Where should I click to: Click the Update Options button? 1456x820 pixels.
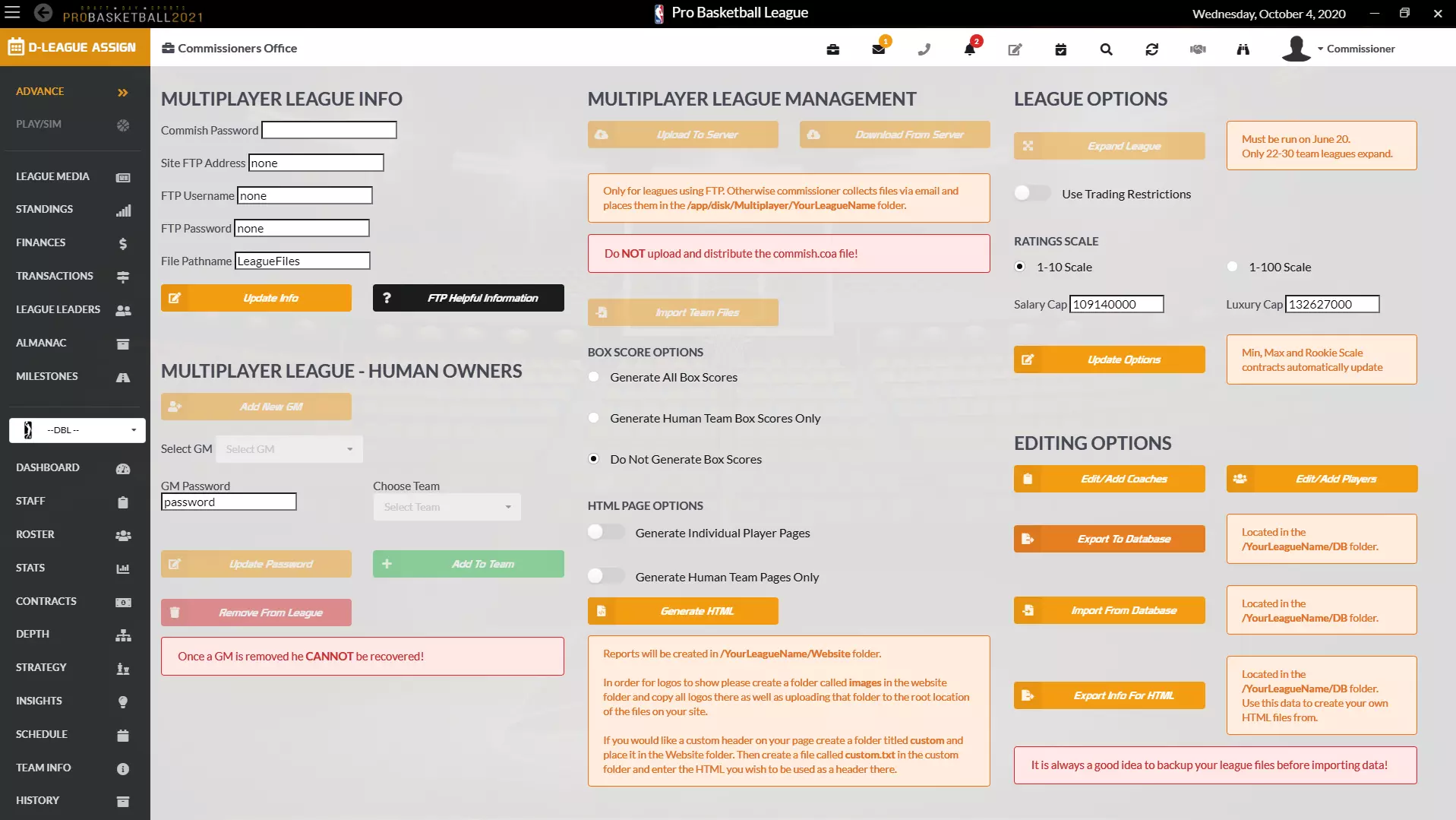pos(1109,359)
